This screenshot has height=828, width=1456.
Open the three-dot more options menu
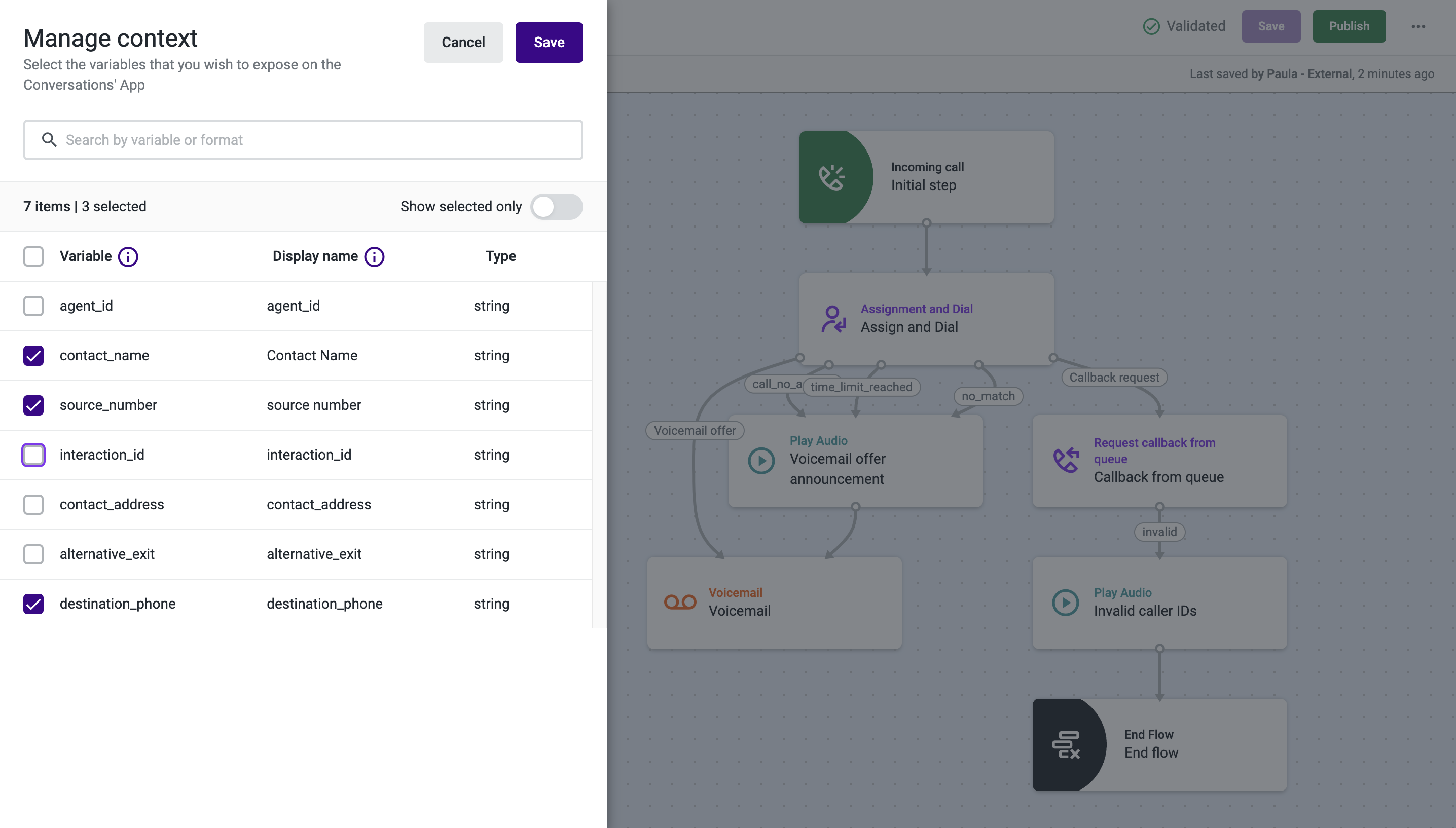click(x=1418, y=26)
